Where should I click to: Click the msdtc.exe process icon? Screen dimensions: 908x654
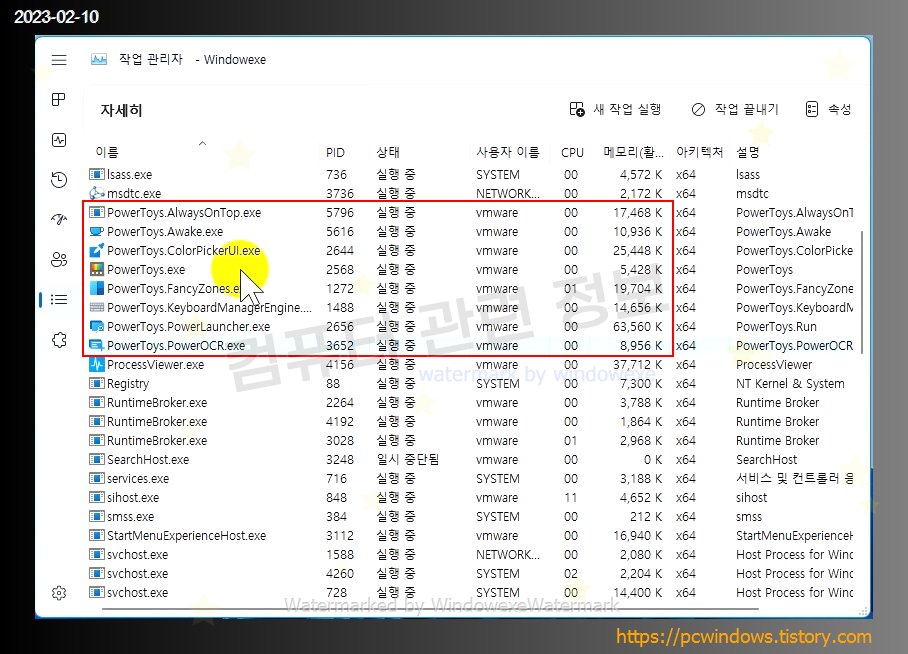pyautogui.click(x=97, y=193)
